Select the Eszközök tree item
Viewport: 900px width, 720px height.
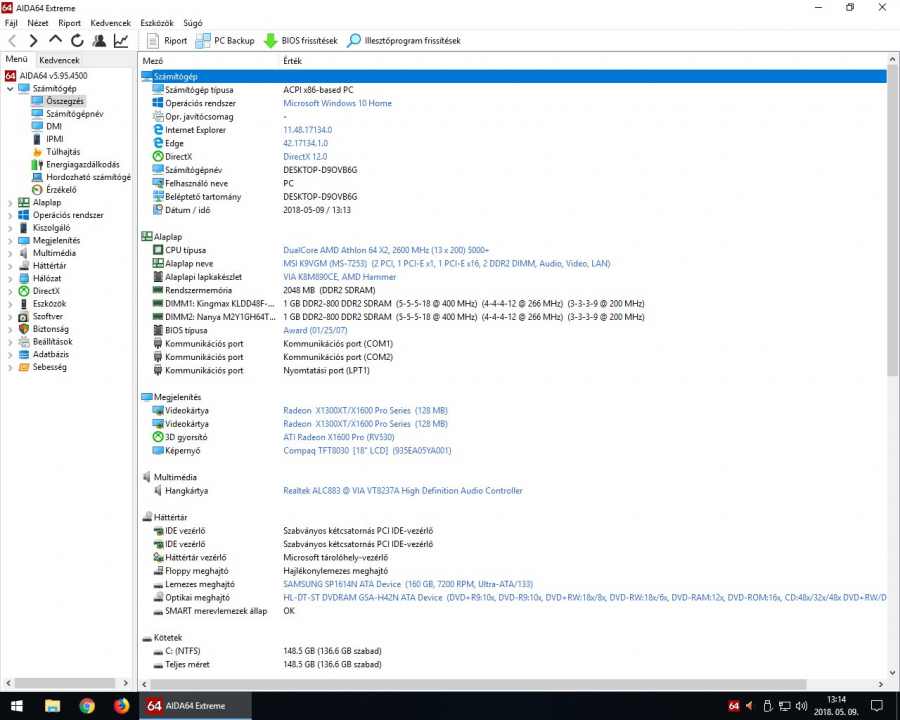point(49,304)
